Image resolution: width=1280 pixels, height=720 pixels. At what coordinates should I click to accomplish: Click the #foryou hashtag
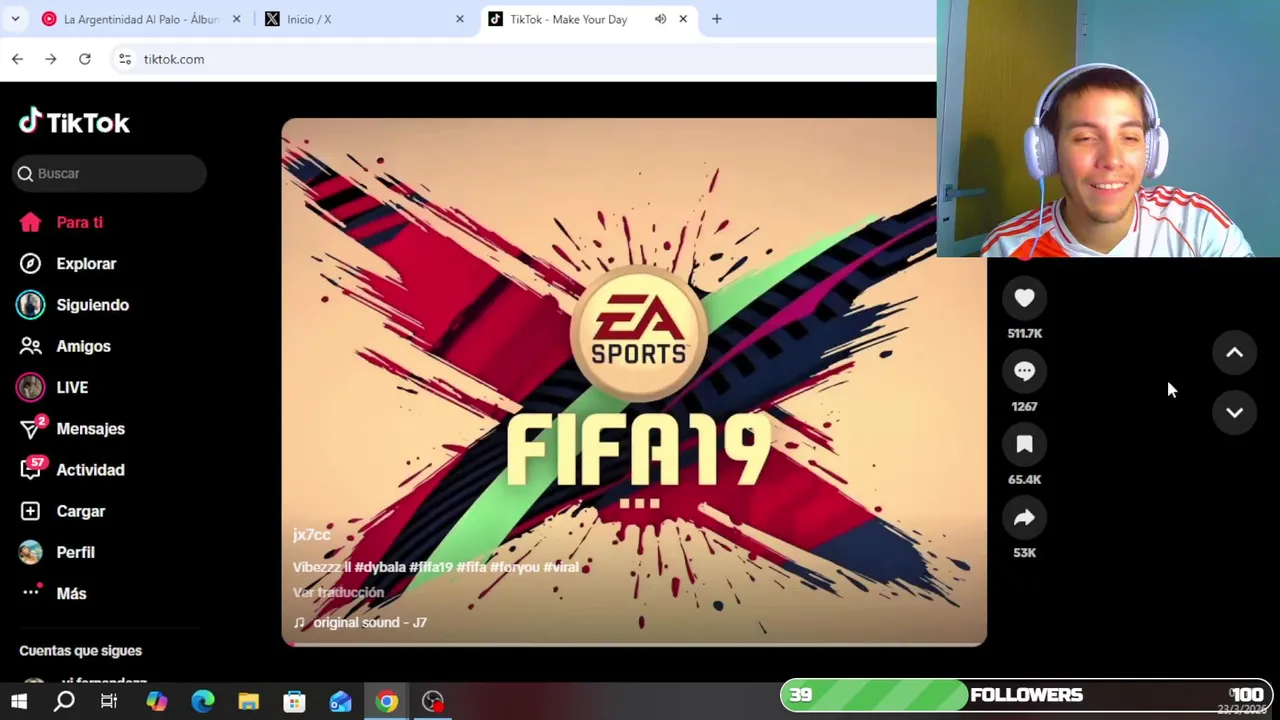[515, 567]
